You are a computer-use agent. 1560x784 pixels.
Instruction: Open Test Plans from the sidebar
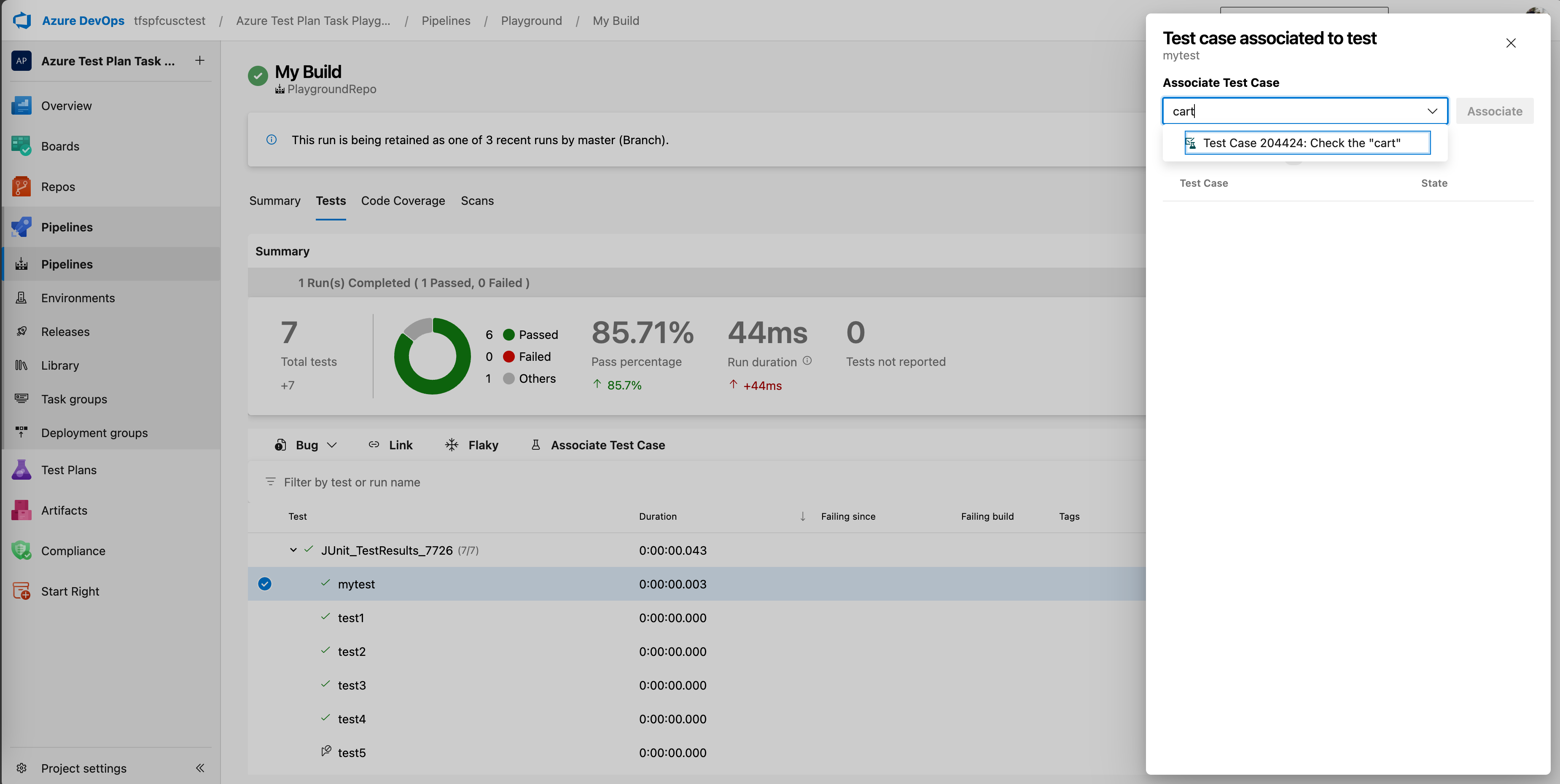click(68, 469)
